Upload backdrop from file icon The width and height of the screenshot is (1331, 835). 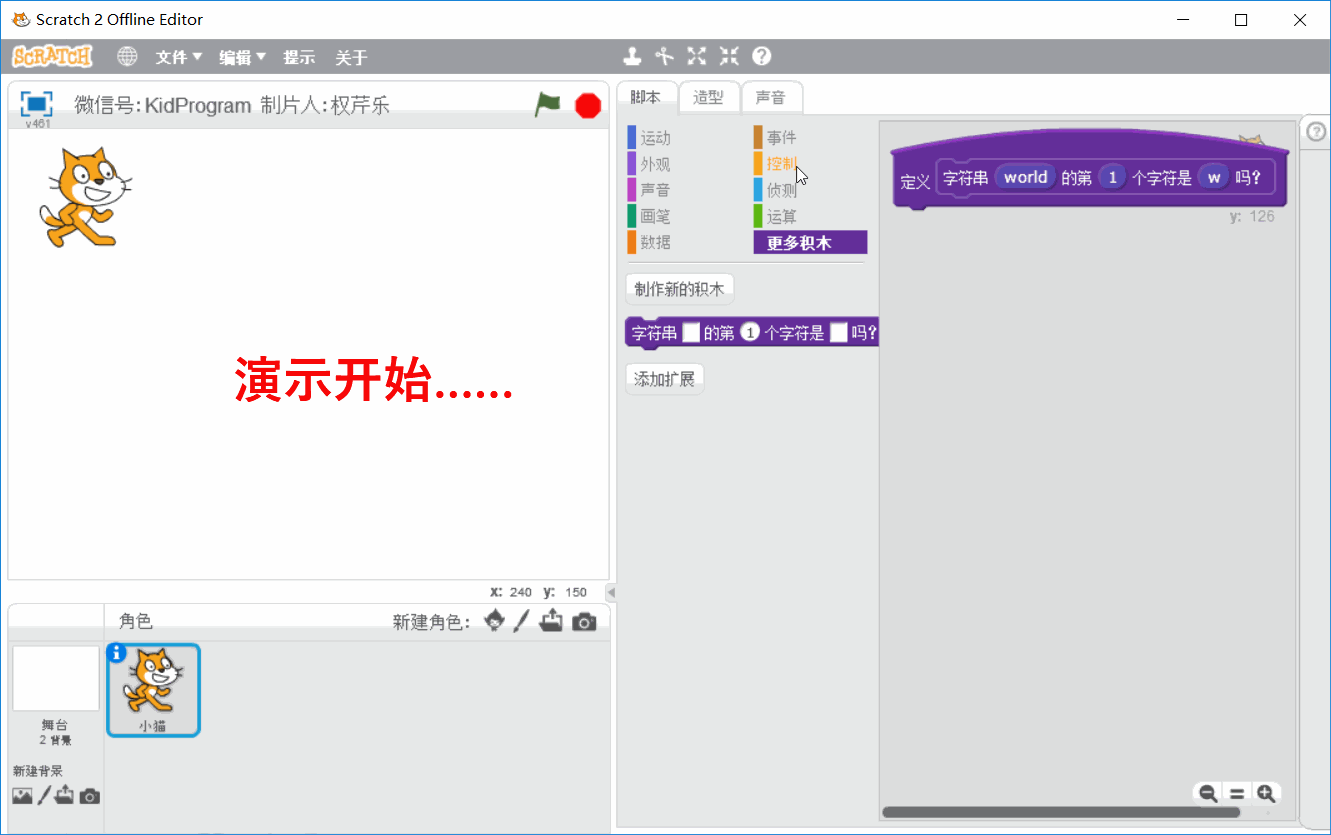coord(65,796)
